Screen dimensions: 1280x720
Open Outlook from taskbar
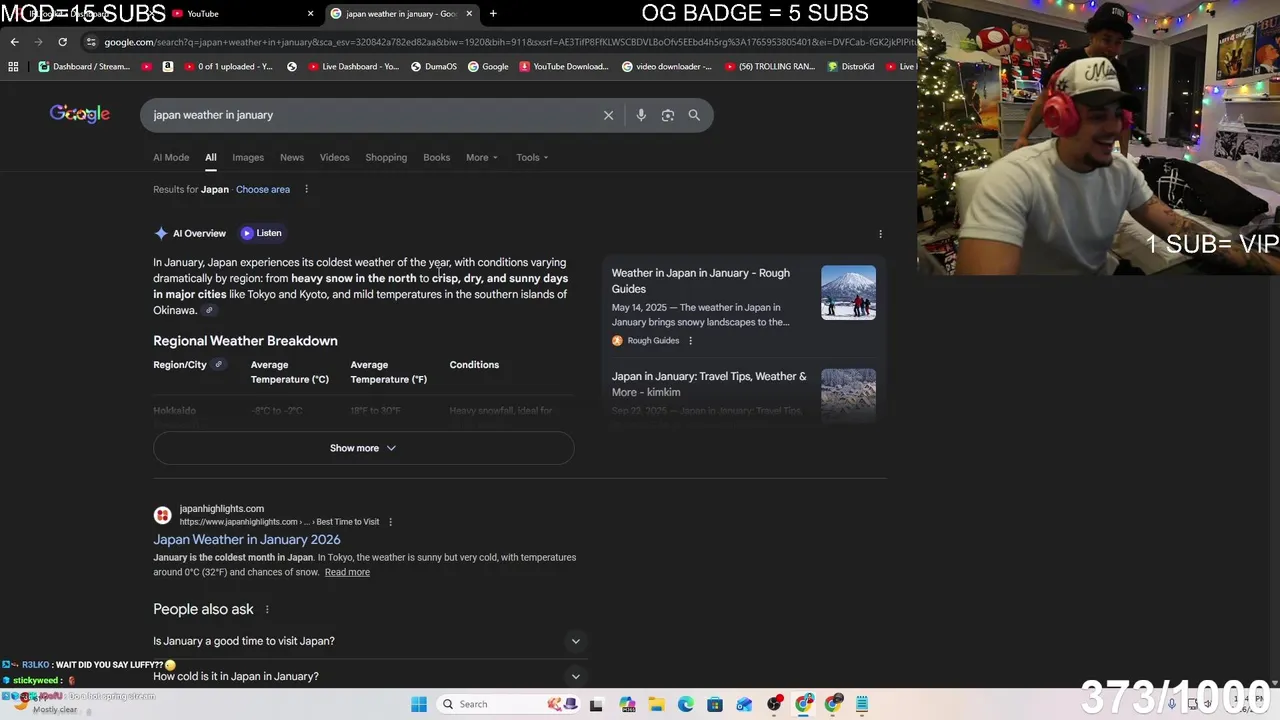(744, 704)
